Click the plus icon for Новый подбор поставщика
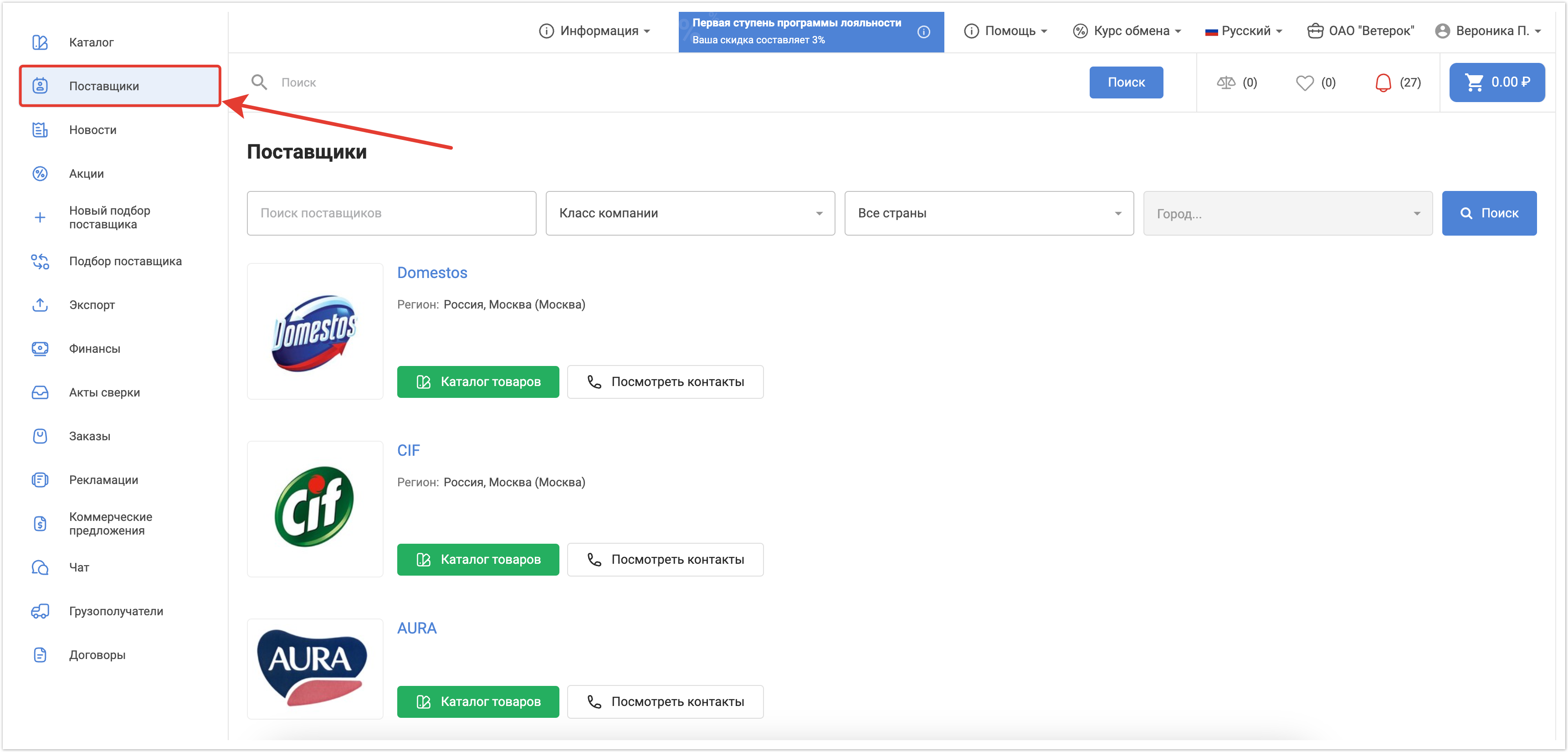 click(40, 217)
